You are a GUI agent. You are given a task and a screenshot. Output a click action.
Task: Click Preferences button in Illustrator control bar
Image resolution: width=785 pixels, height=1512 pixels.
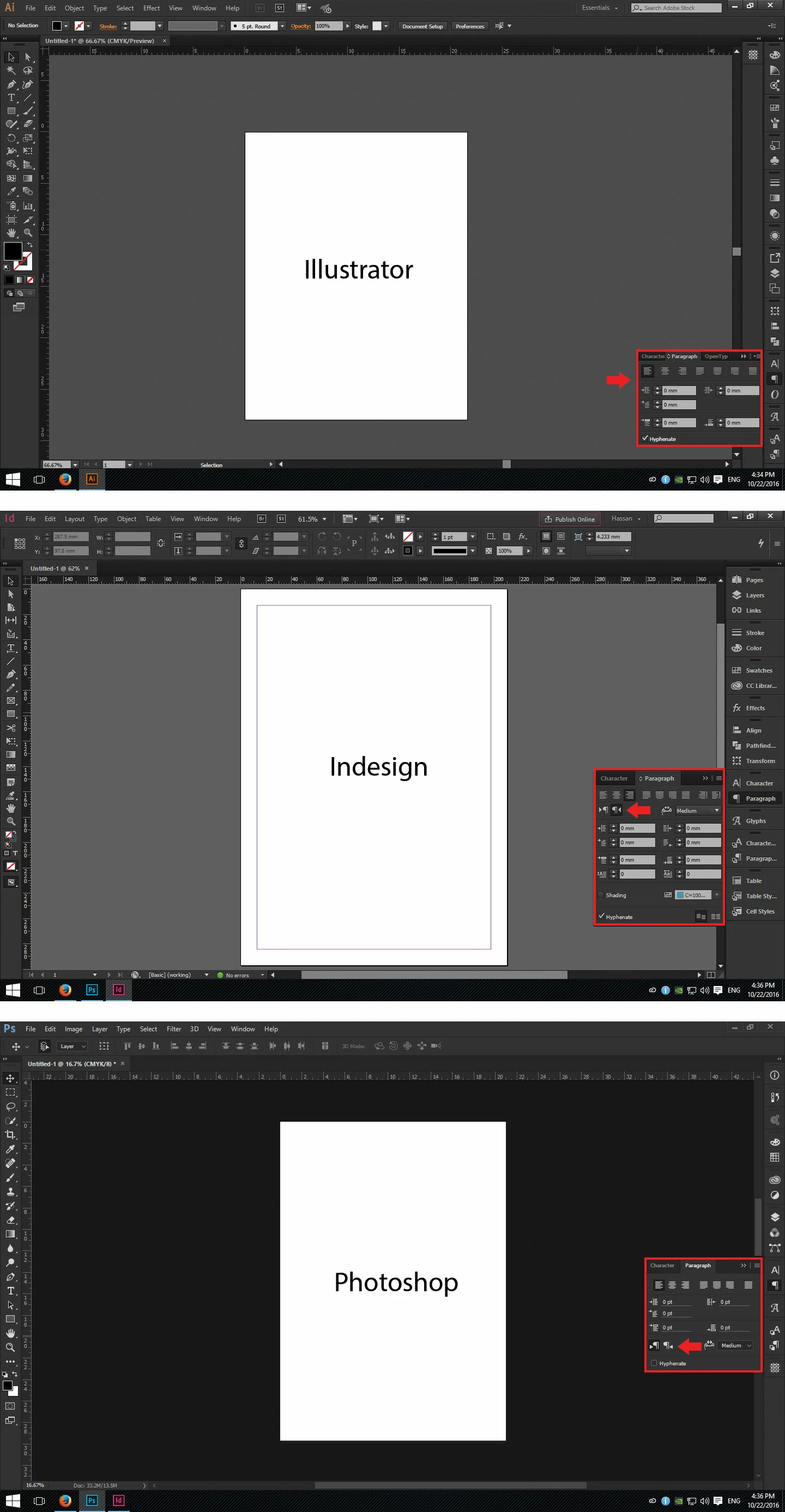click(470, 26)
